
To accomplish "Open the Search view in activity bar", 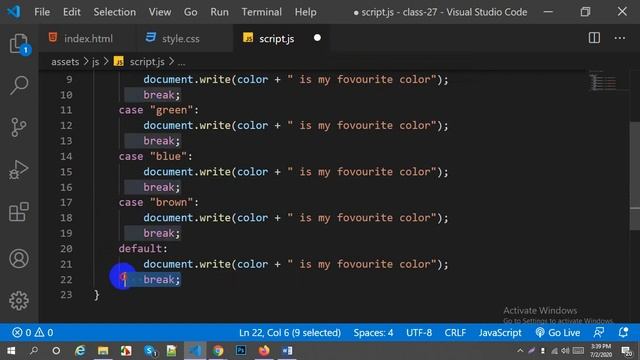I will coord(19,85).
